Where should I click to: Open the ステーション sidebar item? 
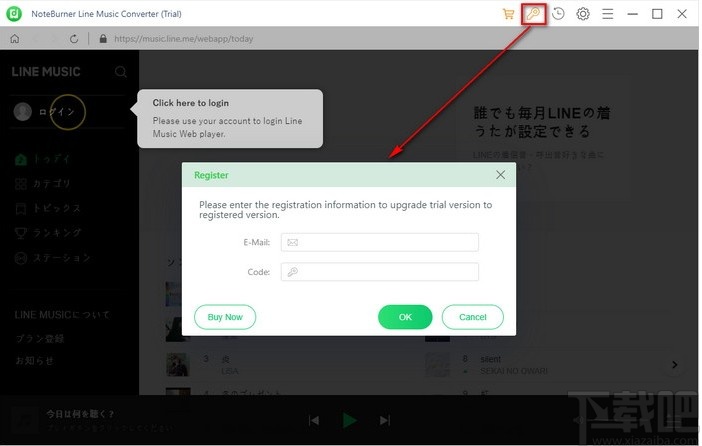(x=52, y=258)
